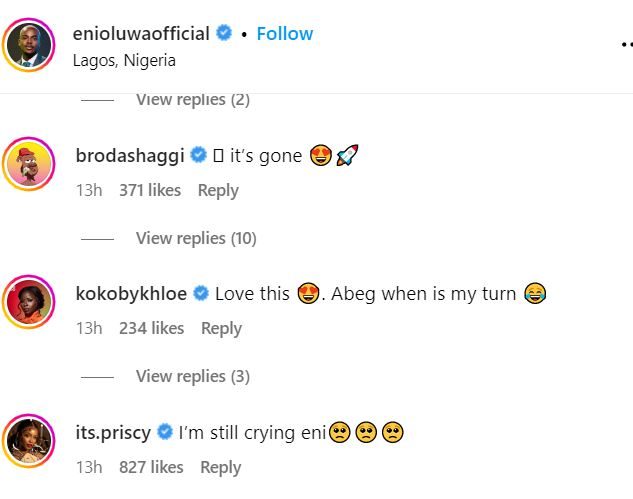This screenshot has width=633, height=499.
Task: Open kokobykhloe's avatar
Action: pos(29,305)
